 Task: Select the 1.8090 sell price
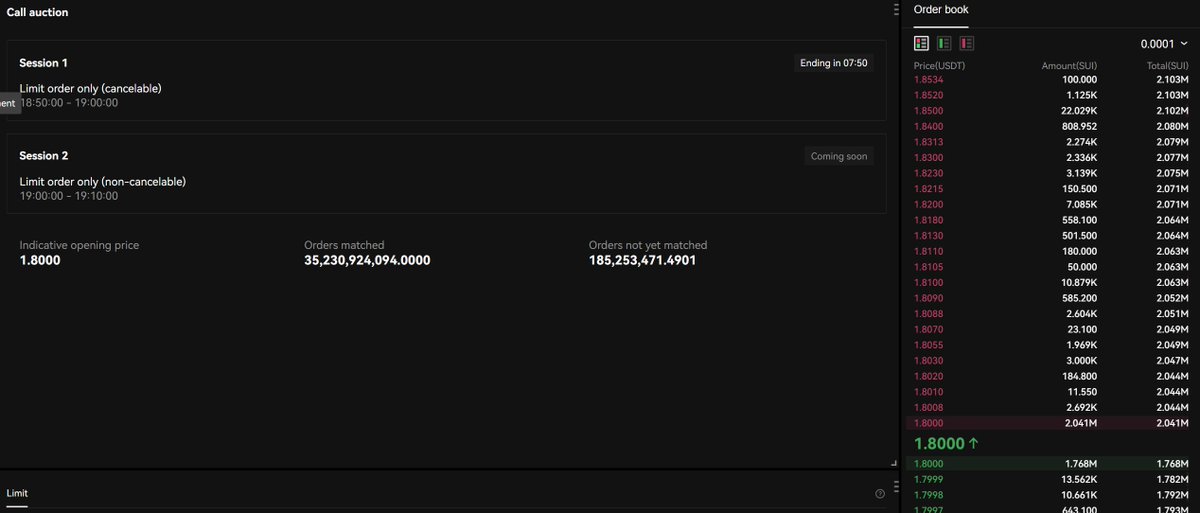point(928,298)
